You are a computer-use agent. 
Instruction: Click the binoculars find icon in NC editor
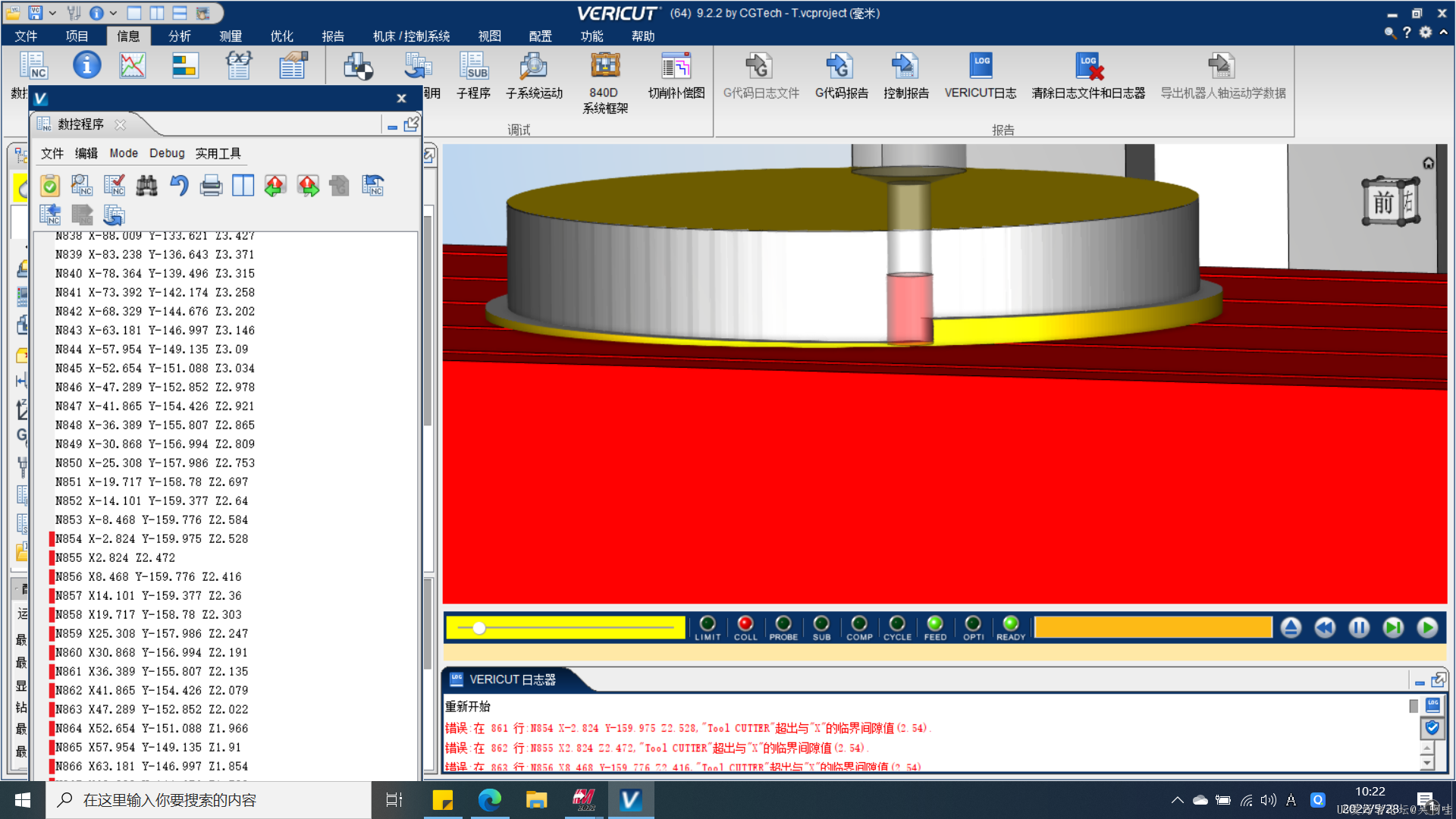coord(146,185)
